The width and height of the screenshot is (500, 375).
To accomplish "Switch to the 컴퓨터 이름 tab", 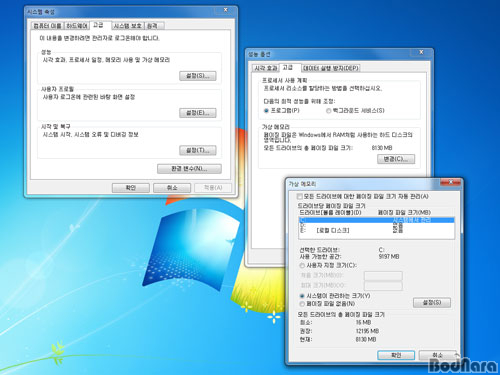I will pyautogui.click(x=48, y=26).
